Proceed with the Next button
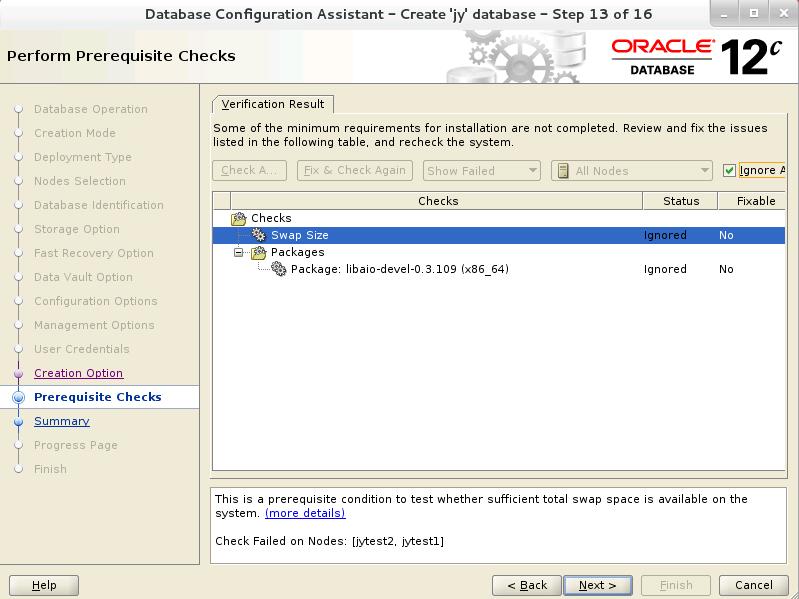 (x=598, y=585)
